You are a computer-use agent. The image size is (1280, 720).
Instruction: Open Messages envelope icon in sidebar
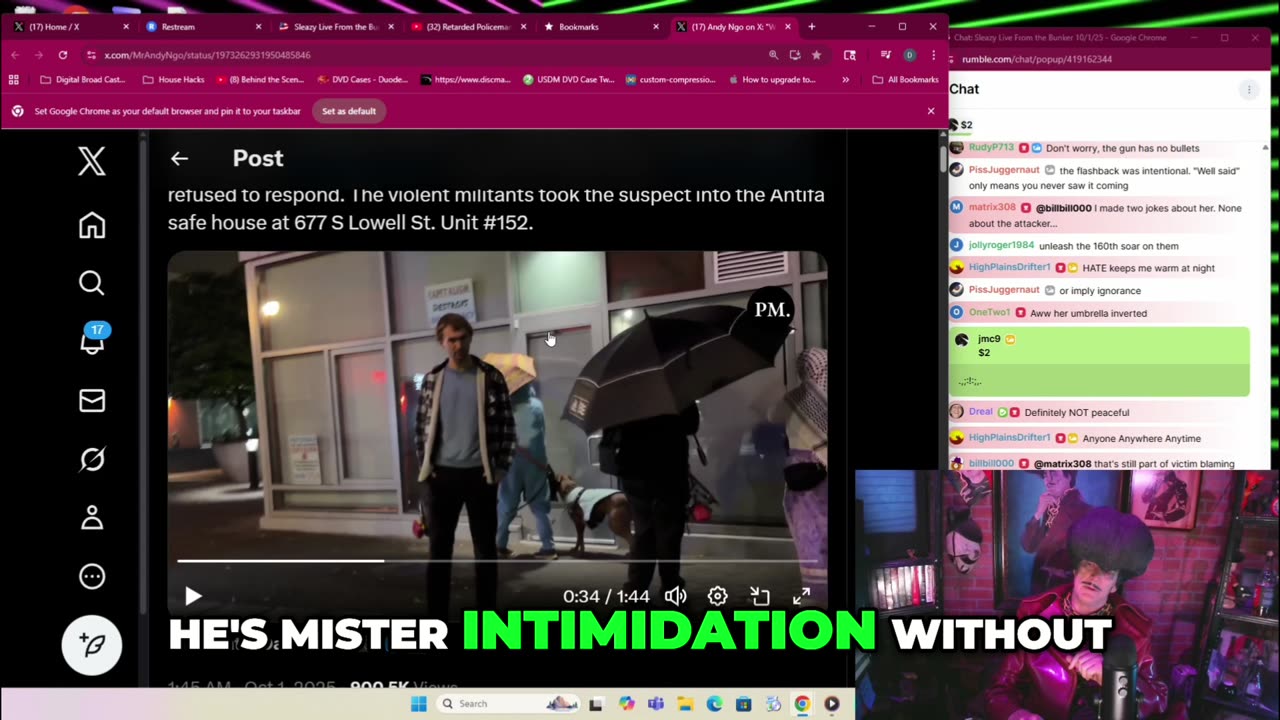pyautogui.click(x=92, y=401)
